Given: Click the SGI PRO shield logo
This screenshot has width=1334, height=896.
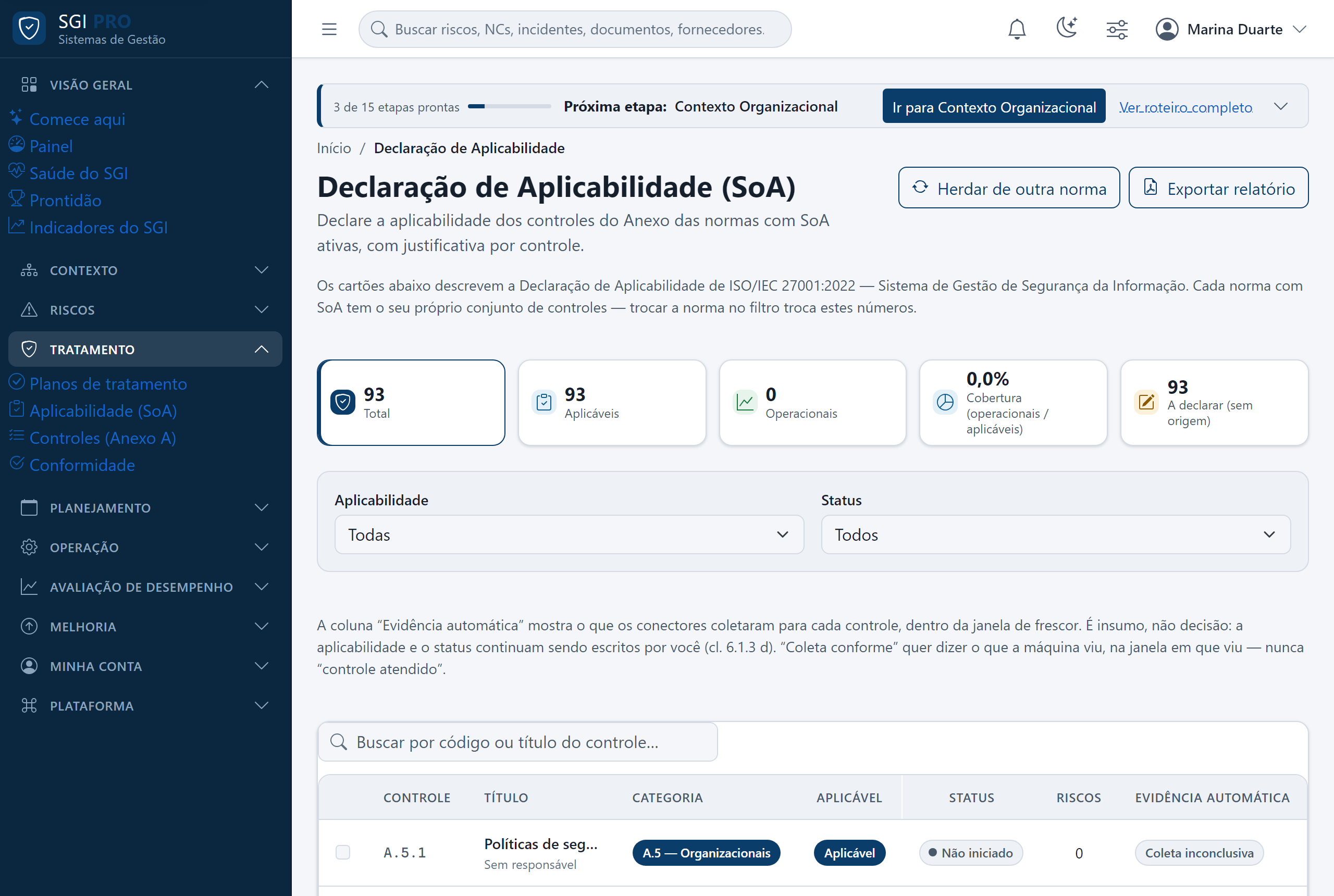Looking at the screenshot, I should tap(29, 28).
